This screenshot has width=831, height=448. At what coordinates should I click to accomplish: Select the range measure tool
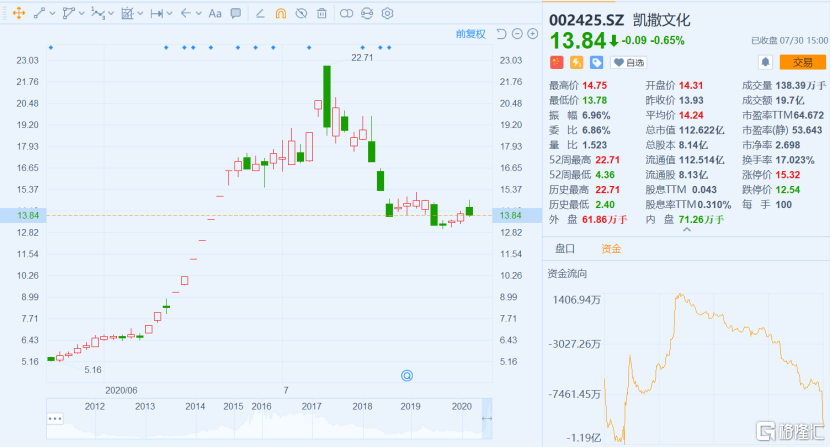(156, 13)
